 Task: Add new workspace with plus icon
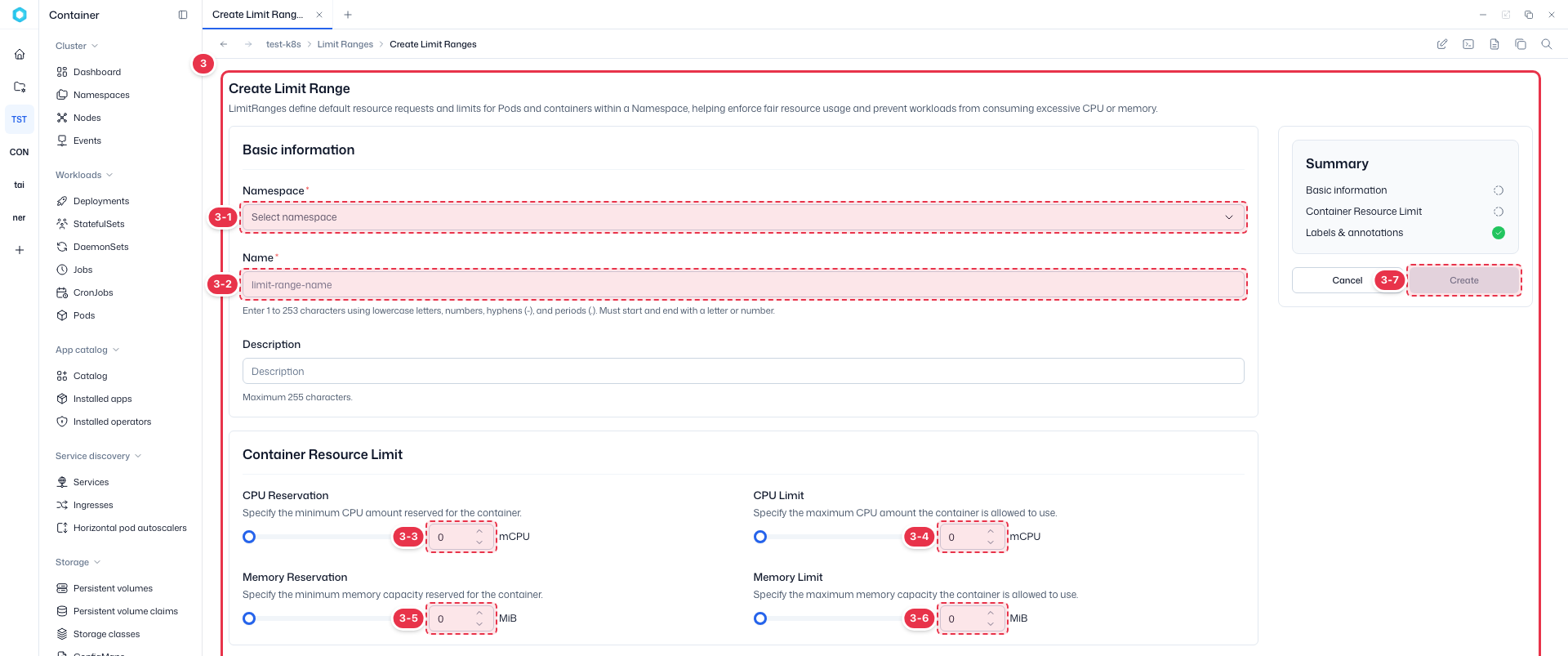tap(20, 250)
